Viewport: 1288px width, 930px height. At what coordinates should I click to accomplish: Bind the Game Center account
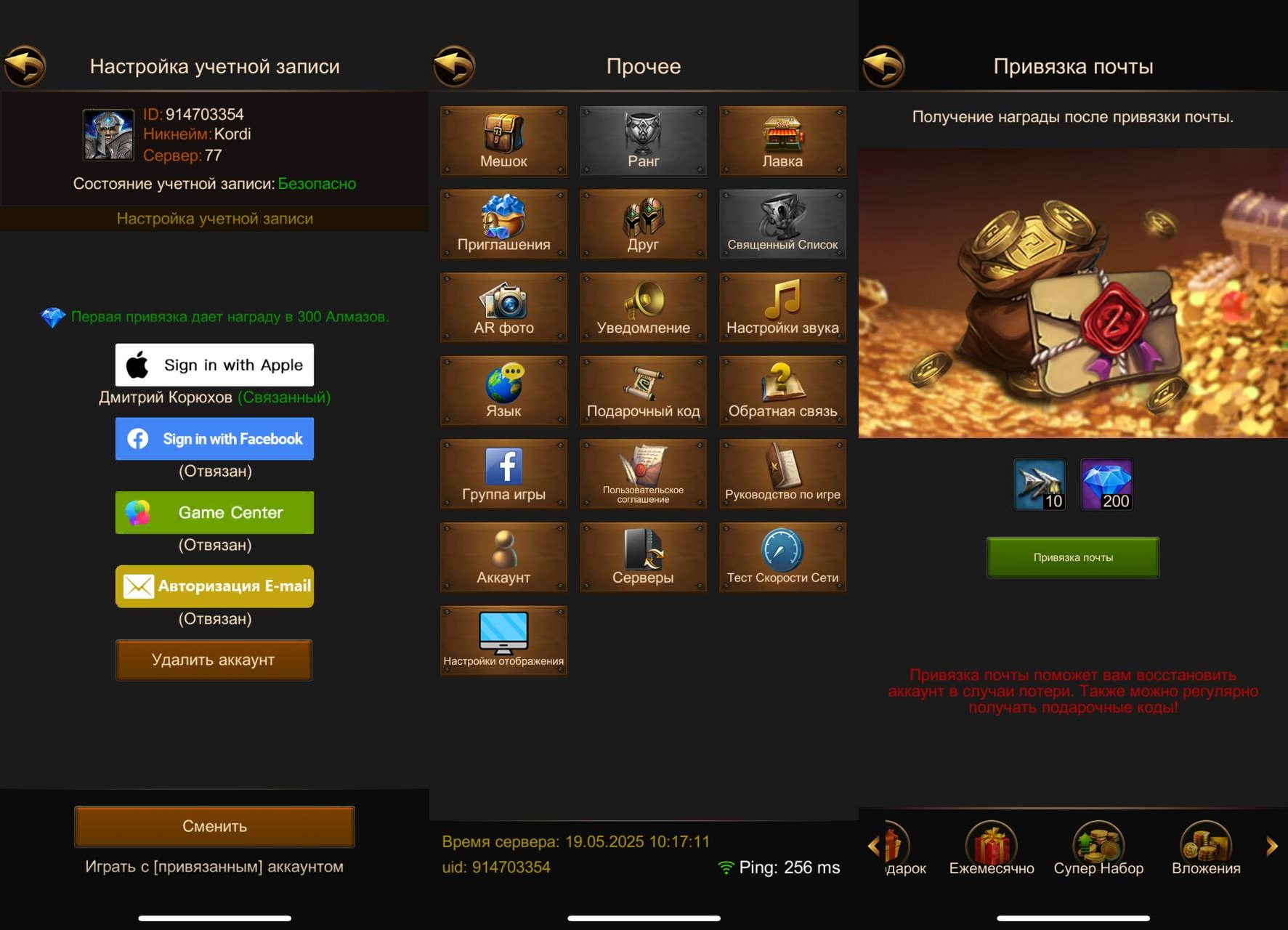214,512
